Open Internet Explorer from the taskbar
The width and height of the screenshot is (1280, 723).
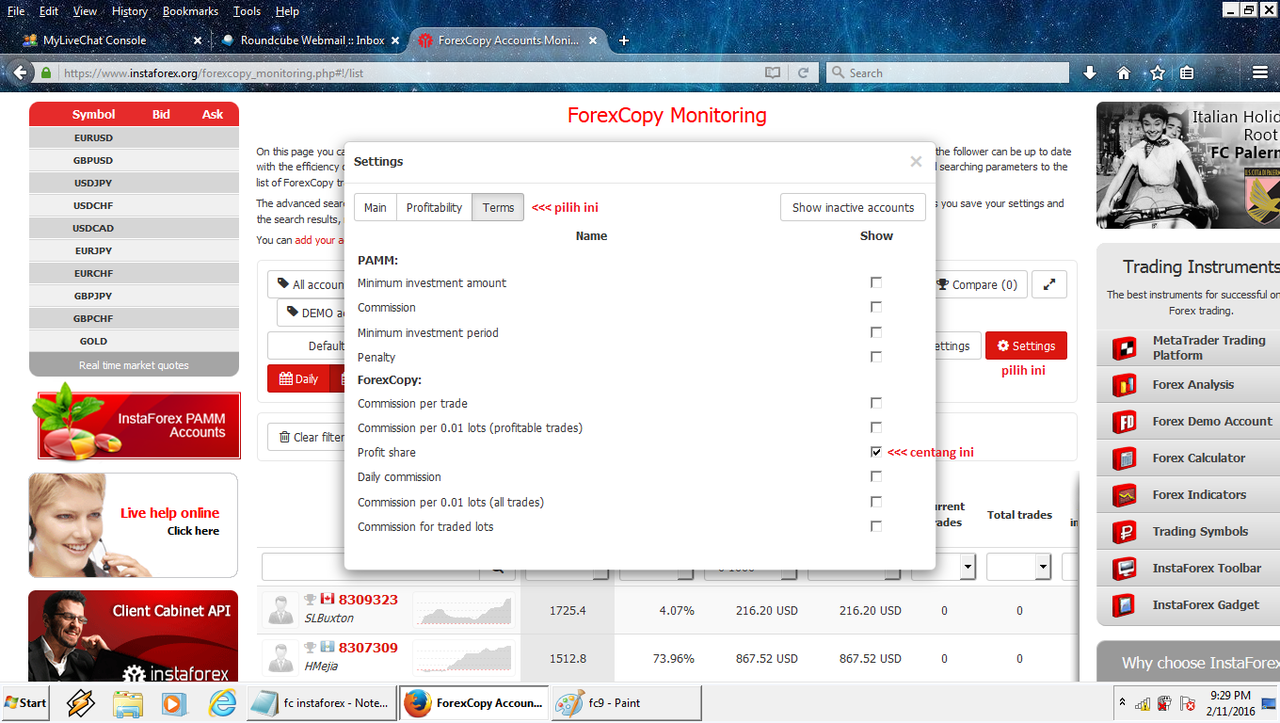(x=221, y=703)
